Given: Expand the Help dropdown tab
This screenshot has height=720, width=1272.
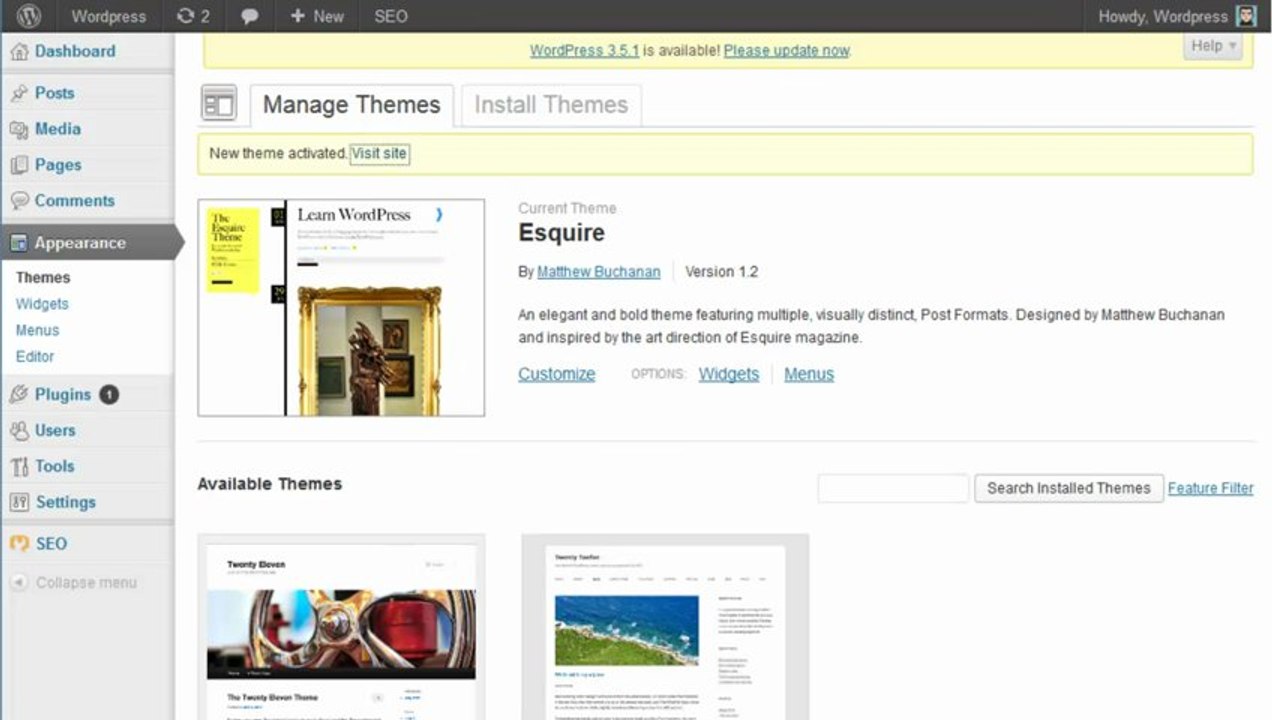Looking at the screenshot, I should click(1213, 46).
